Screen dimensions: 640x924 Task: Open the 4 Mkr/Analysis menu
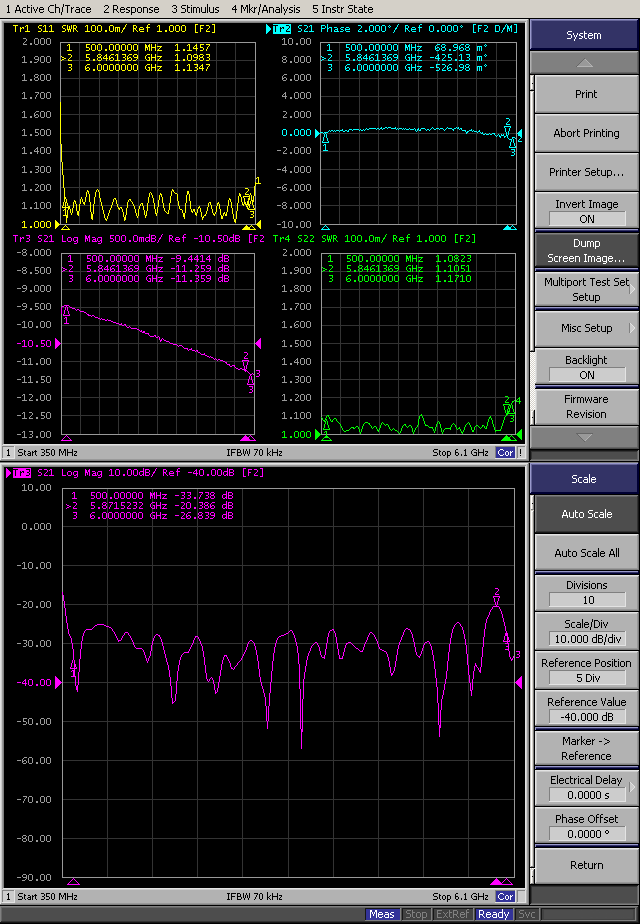tap(265, 9)
